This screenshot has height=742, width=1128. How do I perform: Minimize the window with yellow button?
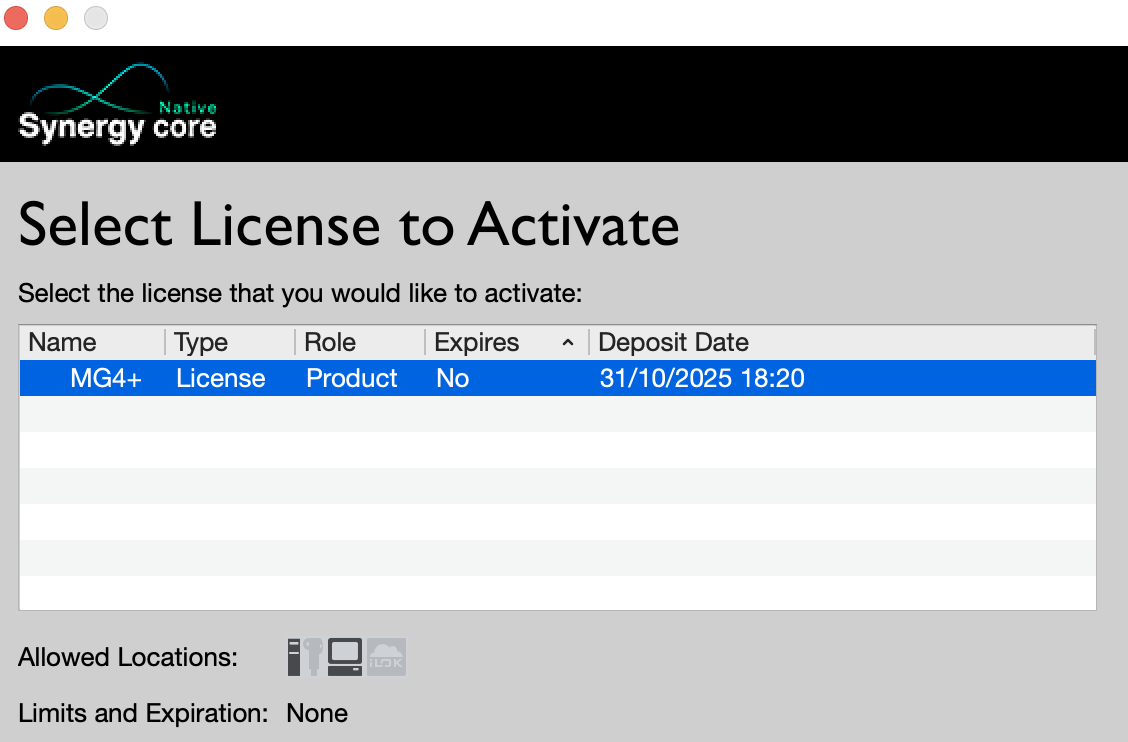pyautogui.click(x=56, y=18)
